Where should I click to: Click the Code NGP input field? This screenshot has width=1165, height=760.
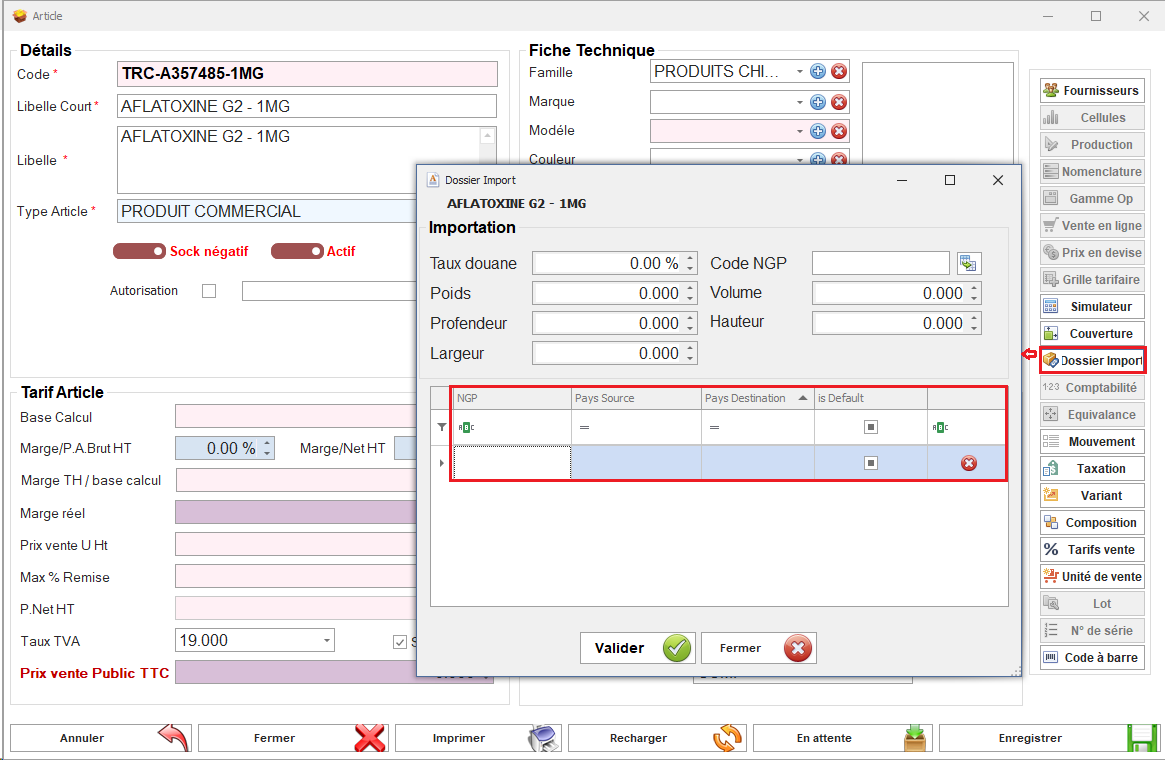tap(880, 264)
